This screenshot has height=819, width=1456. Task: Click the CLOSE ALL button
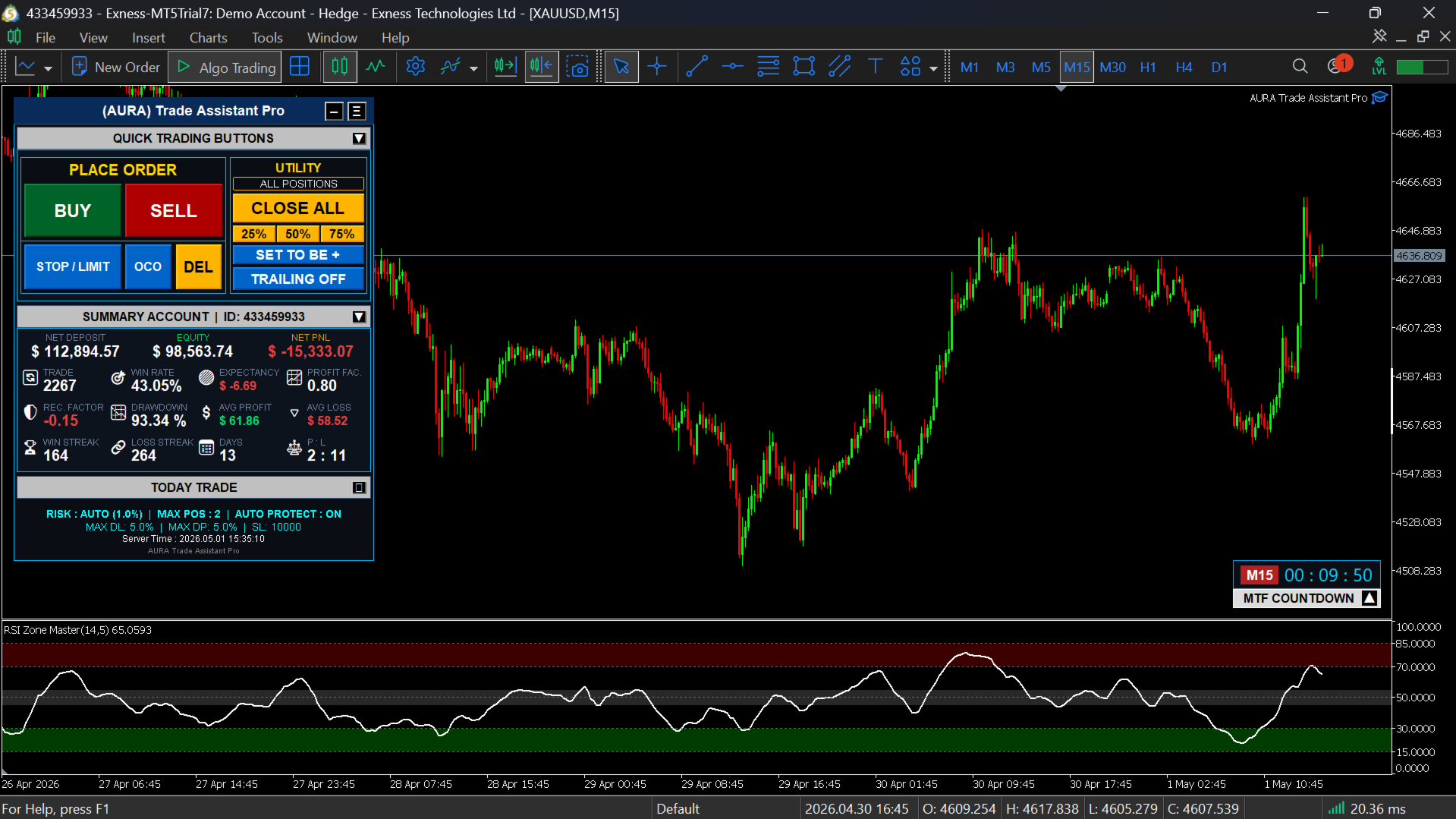tap(298, 208)
